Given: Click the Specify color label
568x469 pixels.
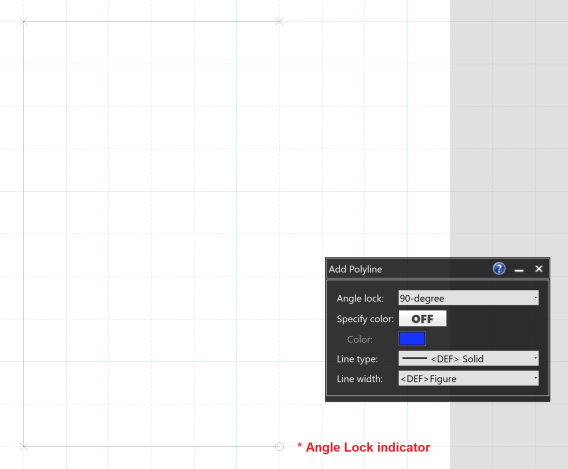Looking at the screenshot, I should pyautogui.click(x=365, y=319).
